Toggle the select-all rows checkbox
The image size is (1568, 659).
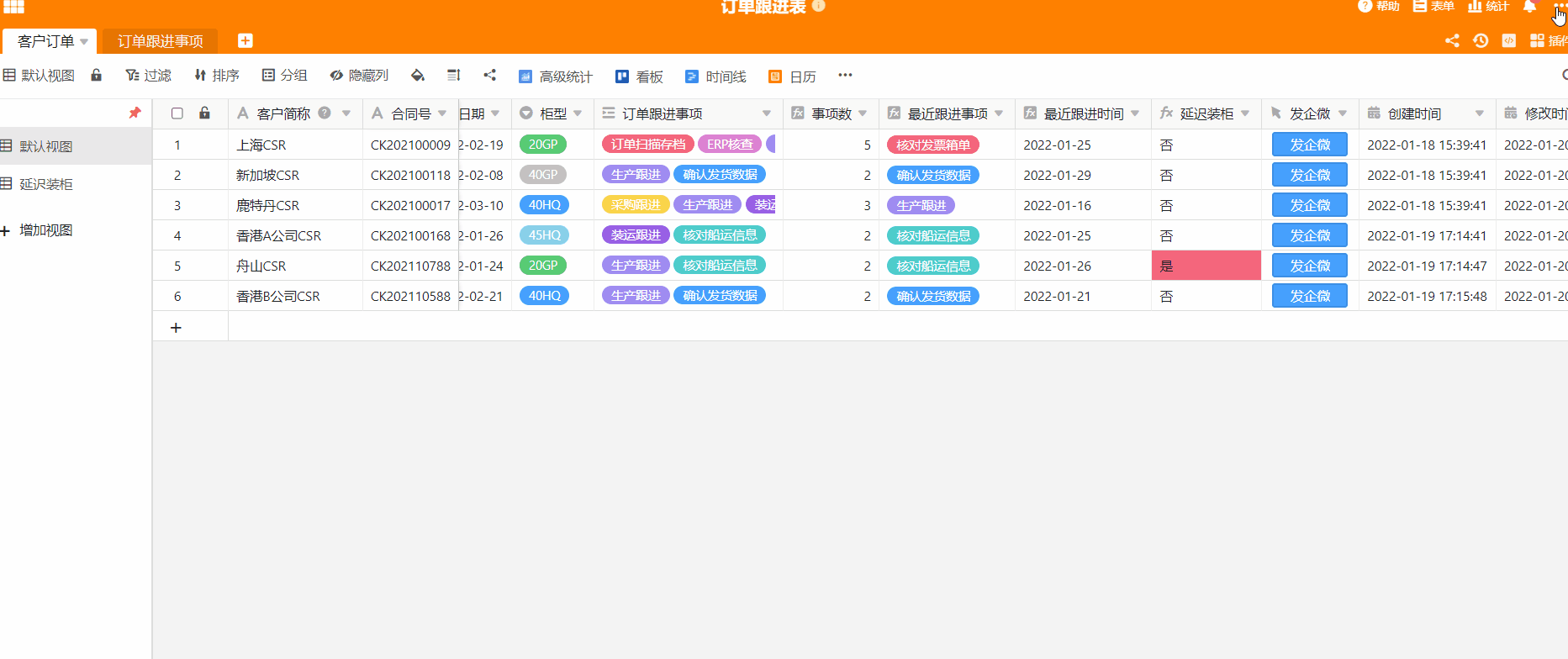point(177,113)
